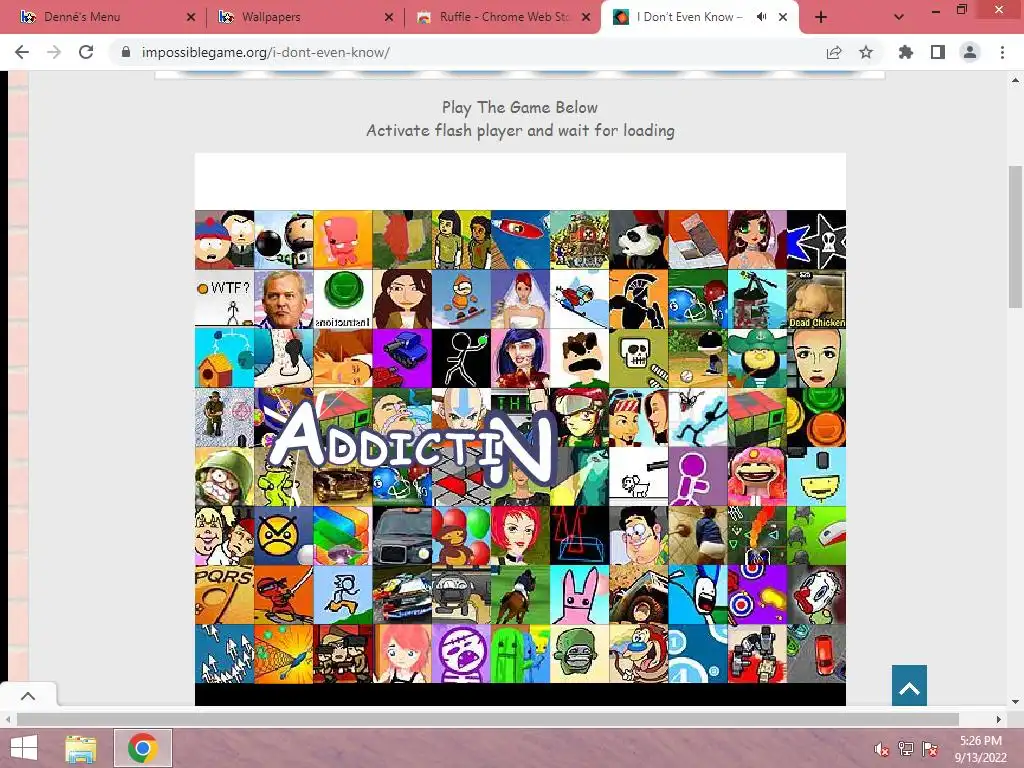Open File Explorer from the taskbar
The image size is (1024, 768).
click(81, 748)
